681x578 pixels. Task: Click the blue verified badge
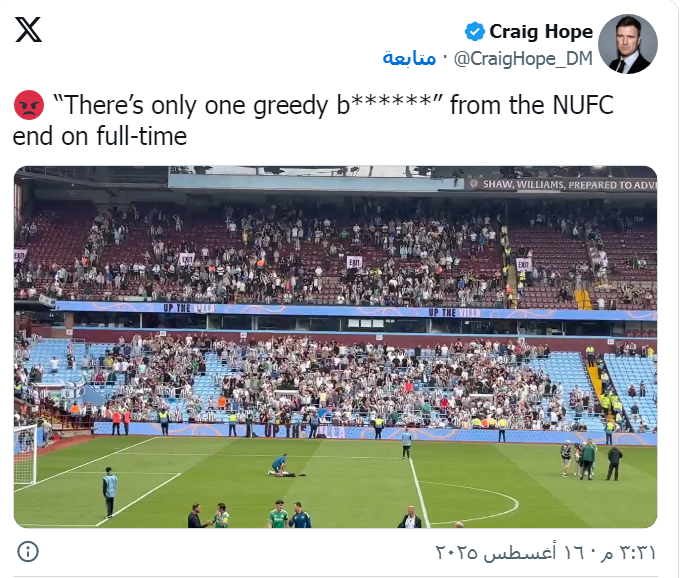474,31
